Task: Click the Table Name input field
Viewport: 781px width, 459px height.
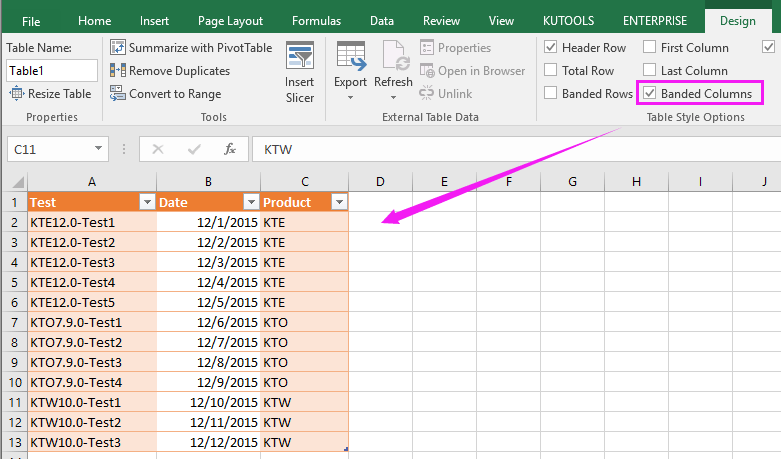Action: (x=52, y=70)
